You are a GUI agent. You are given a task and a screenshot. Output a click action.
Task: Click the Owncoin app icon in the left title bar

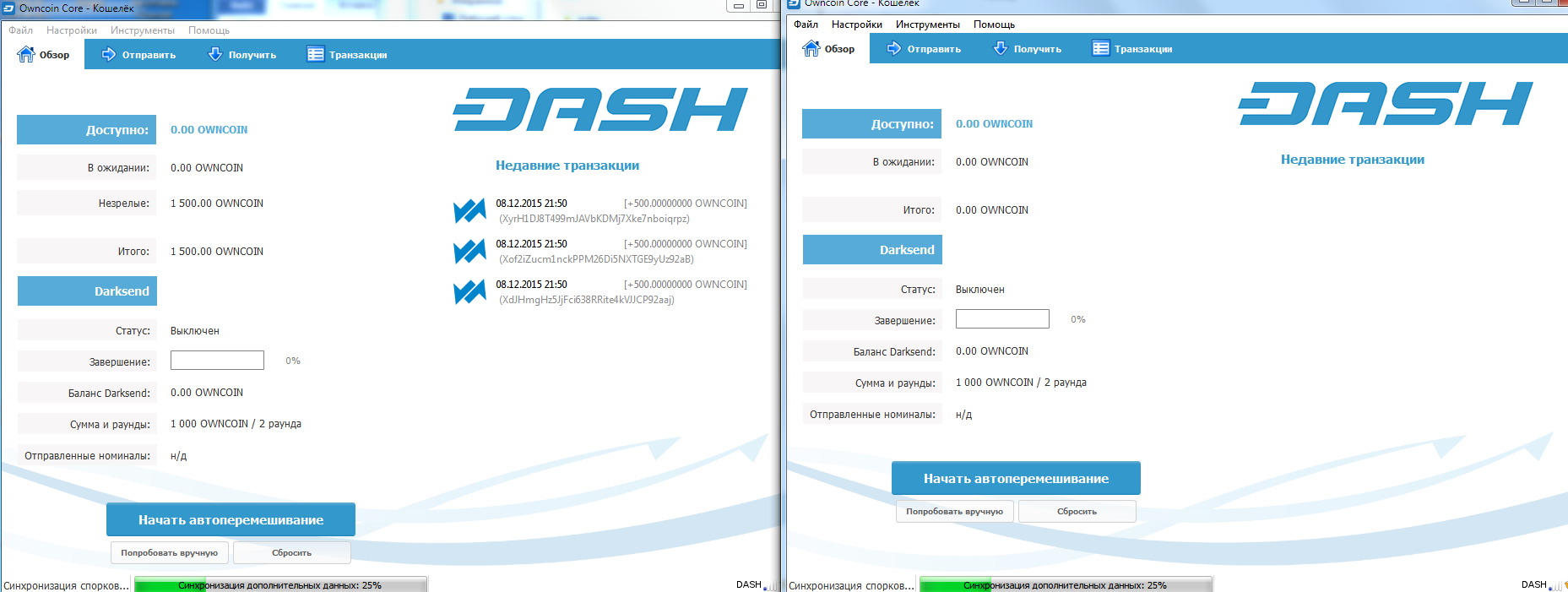coord(9,8)
